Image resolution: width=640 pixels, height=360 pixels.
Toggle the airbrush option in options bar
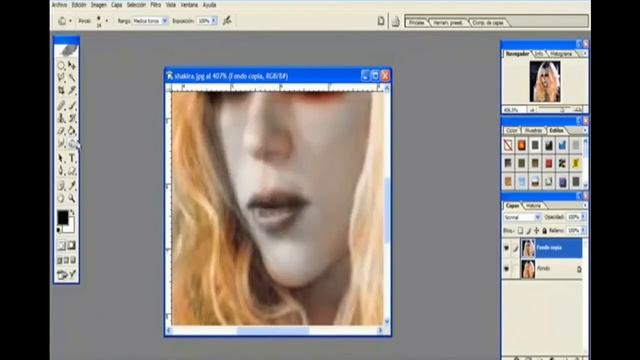click(x=227, y=20)
